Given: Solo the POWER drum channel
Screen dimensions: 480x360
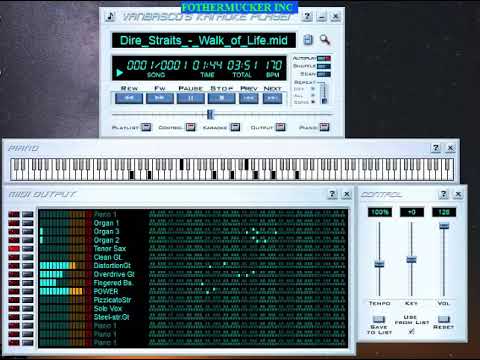Looking at the screenshot, I should point(28,291).
